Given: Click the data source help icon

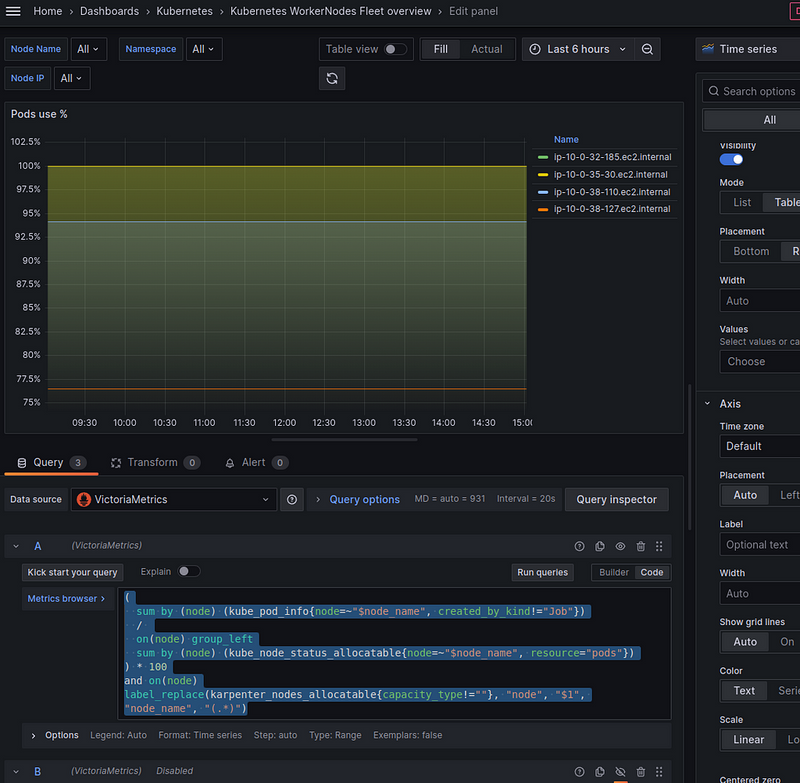Looking at the screenshot, I should click(x=292, y=499).
